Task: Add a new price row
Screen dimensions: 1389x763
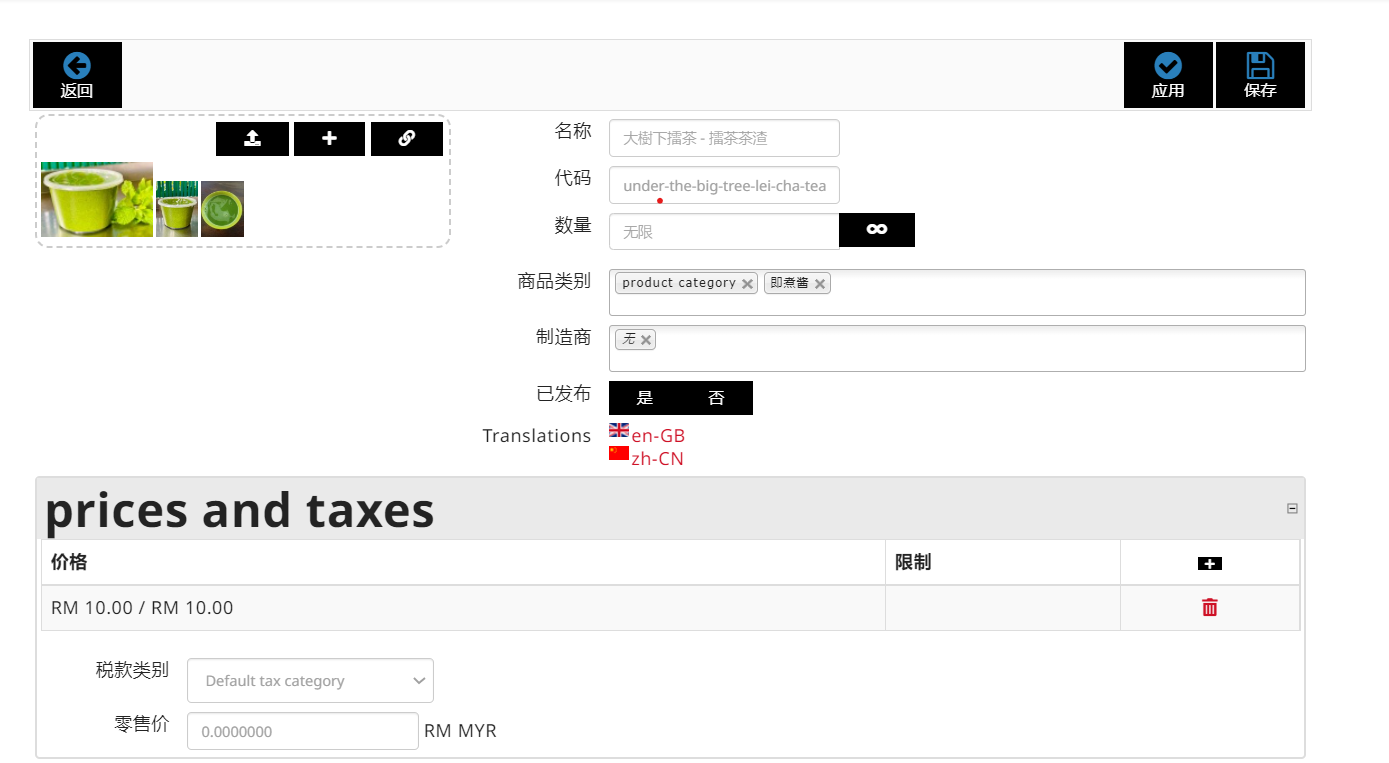Action: 1210,564
